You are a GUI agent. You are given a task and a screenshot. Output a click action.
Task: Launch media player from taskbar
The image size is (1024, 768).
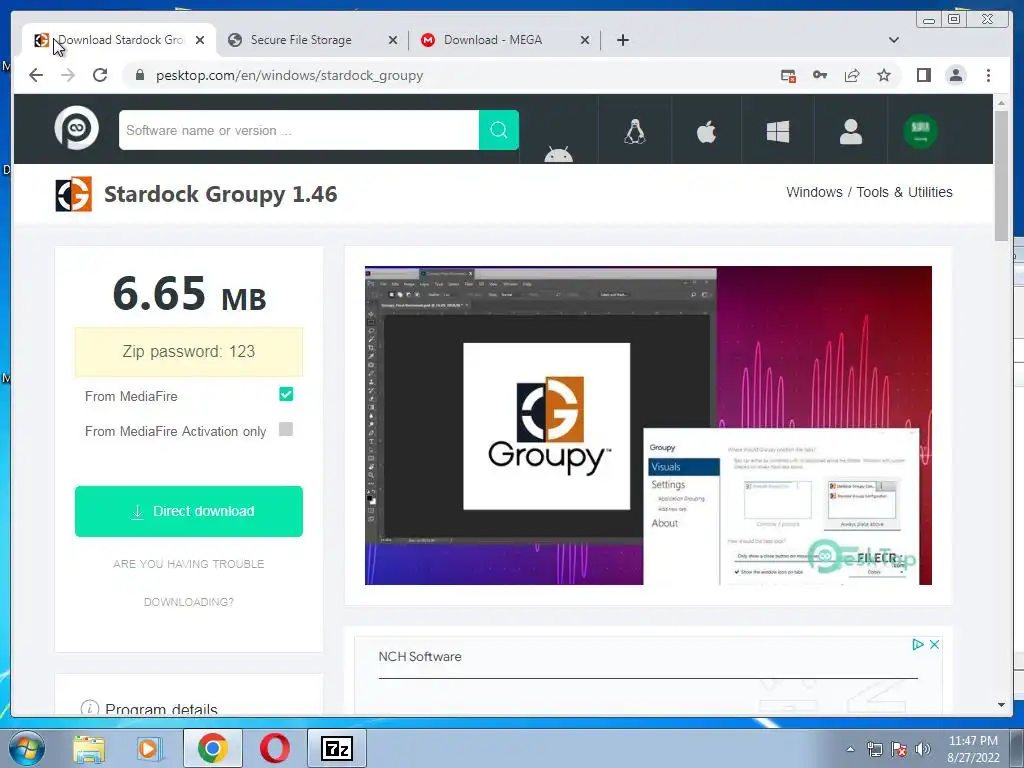[x=150, y=749]
